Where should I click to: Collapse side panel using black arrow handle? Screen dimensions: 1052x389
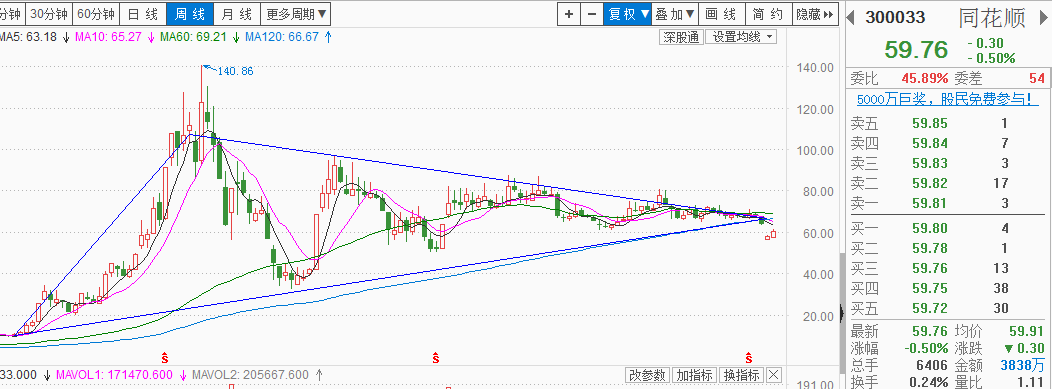pyautogui.click(x=843, y=313)
